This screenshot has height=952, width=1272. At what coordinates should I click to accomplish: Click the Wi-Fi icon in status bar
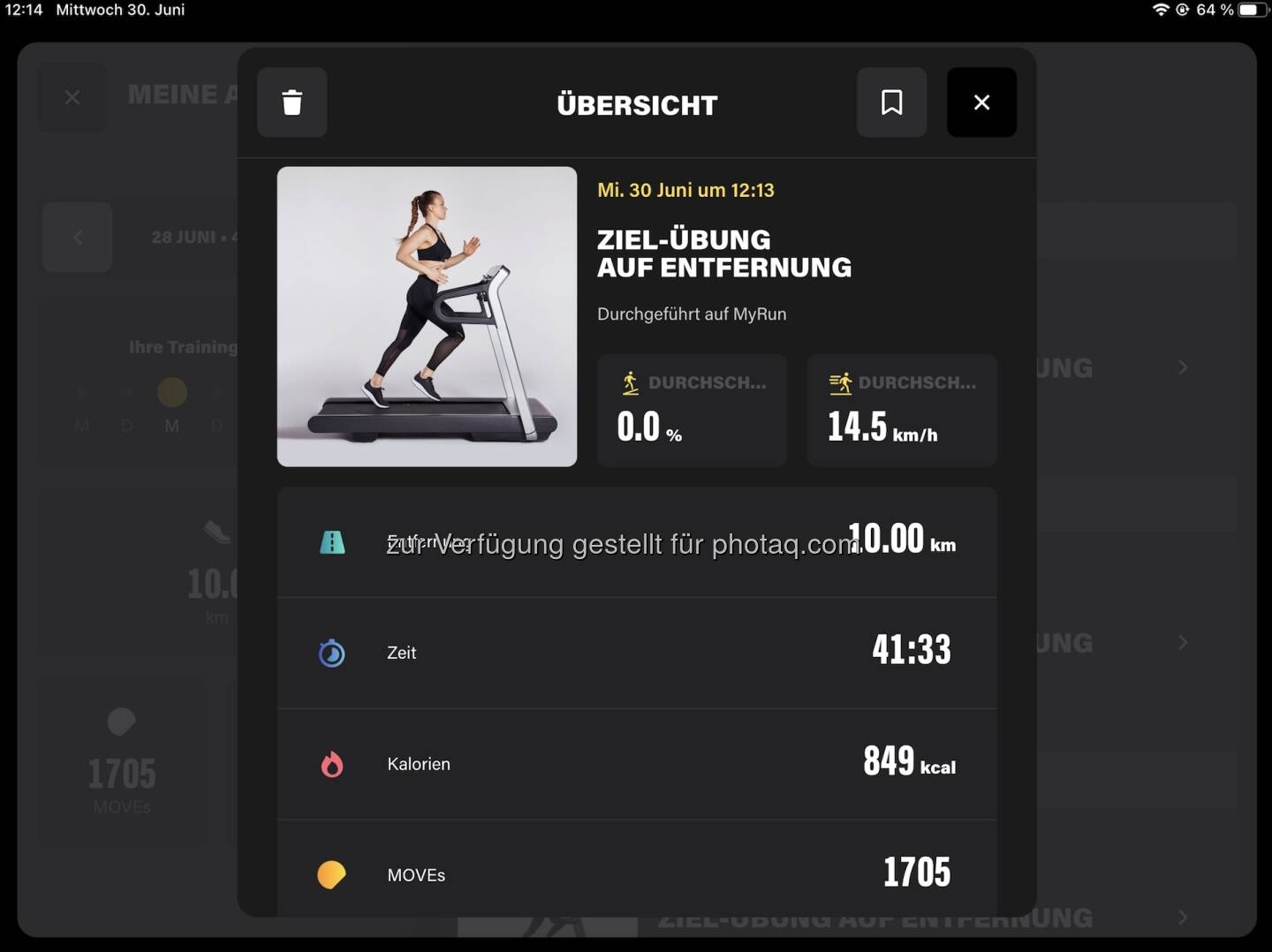pyautogui.click(x=1161, y=10)
